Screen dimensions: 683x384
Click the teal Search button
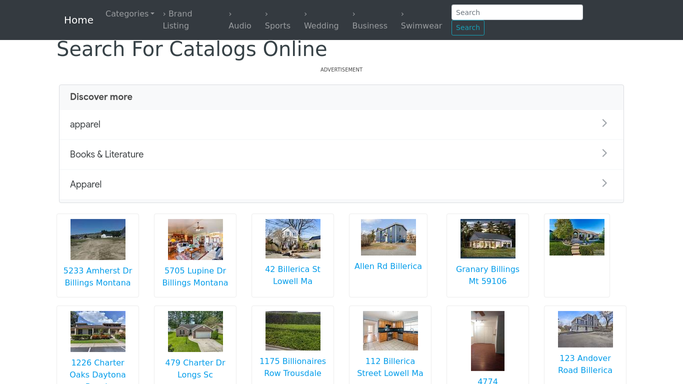(468, 28)
